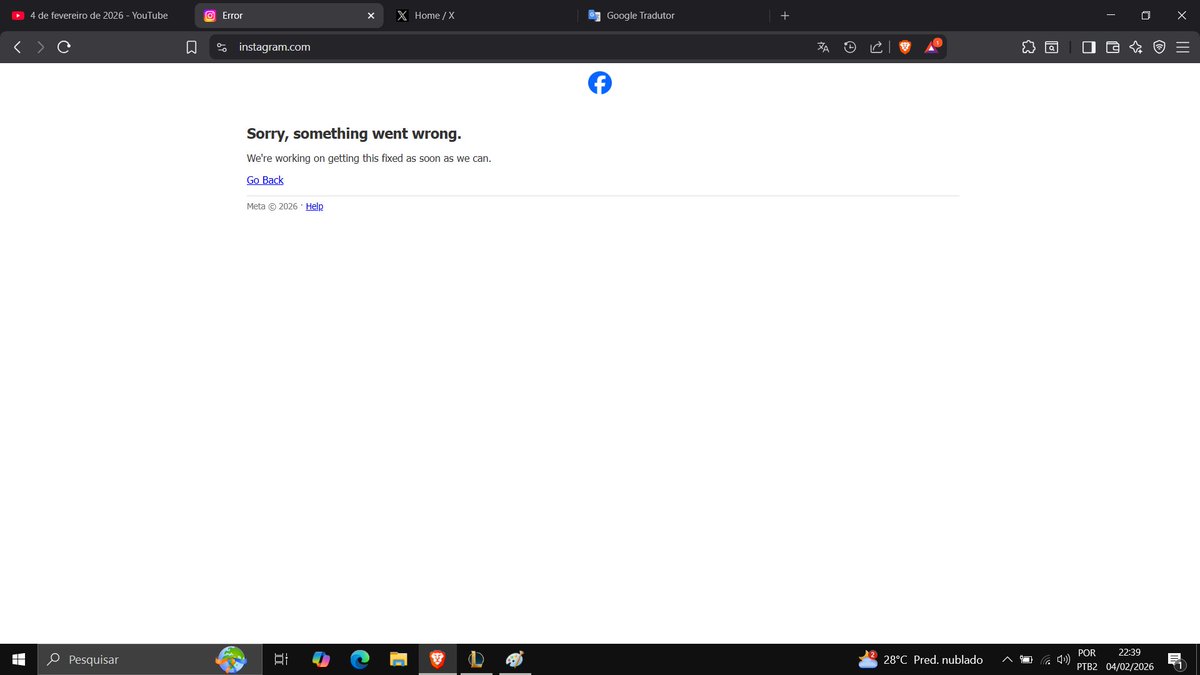Open League of Legends taskbar icon
1200x675 pixels.
476,659
